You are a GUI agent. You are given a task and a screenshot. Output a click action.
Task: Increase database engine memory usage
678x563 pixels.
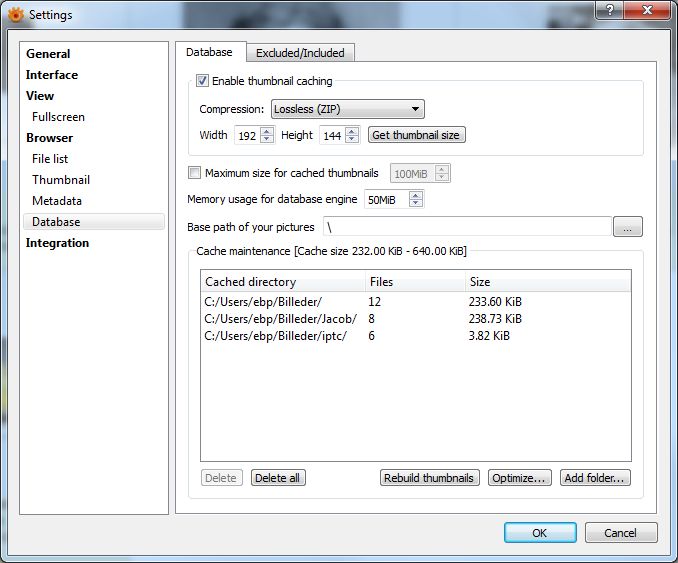click(416, 195)
